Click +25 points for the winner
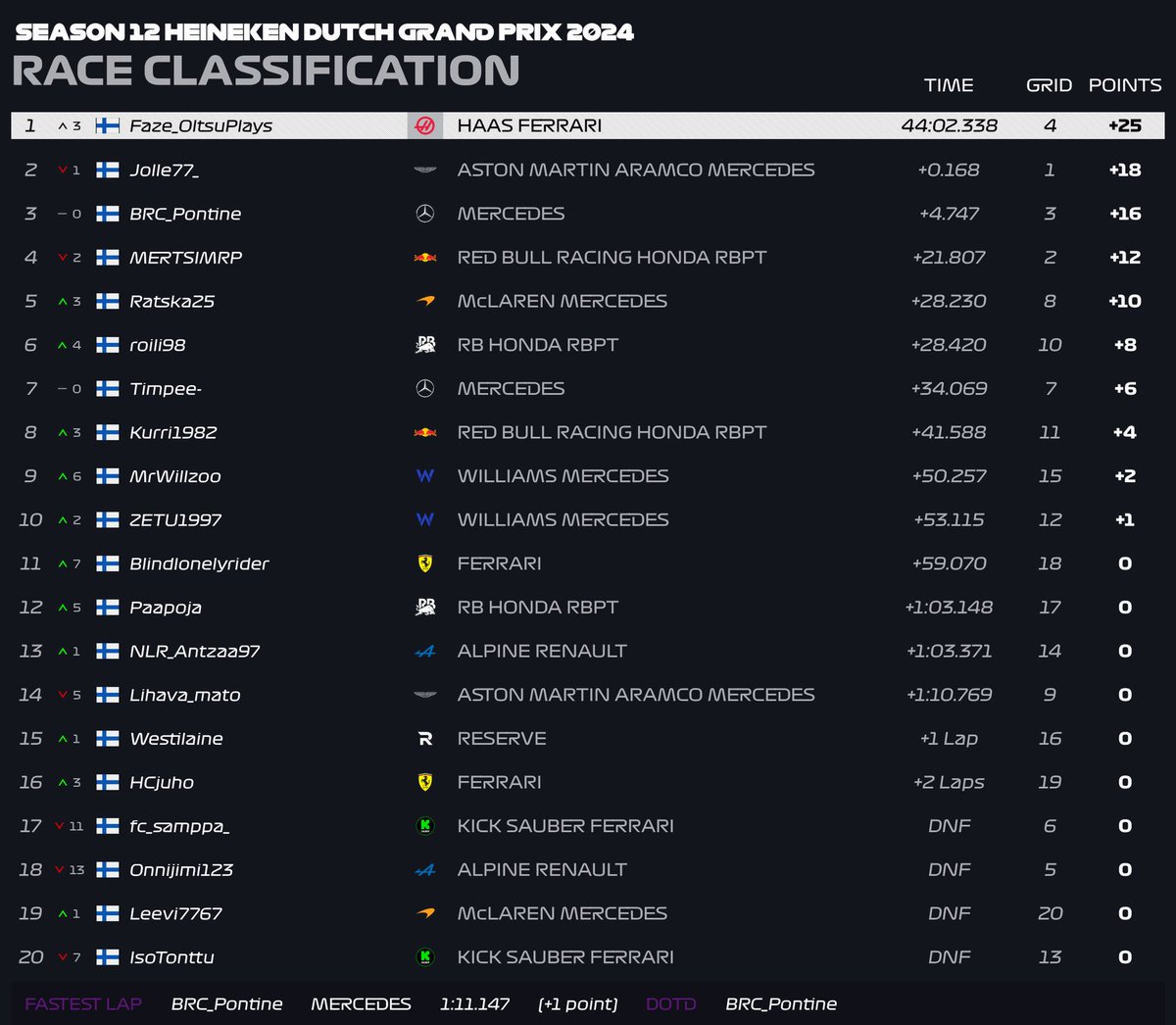The height and width of the screenshot is (1025, 1176). 1125,125
